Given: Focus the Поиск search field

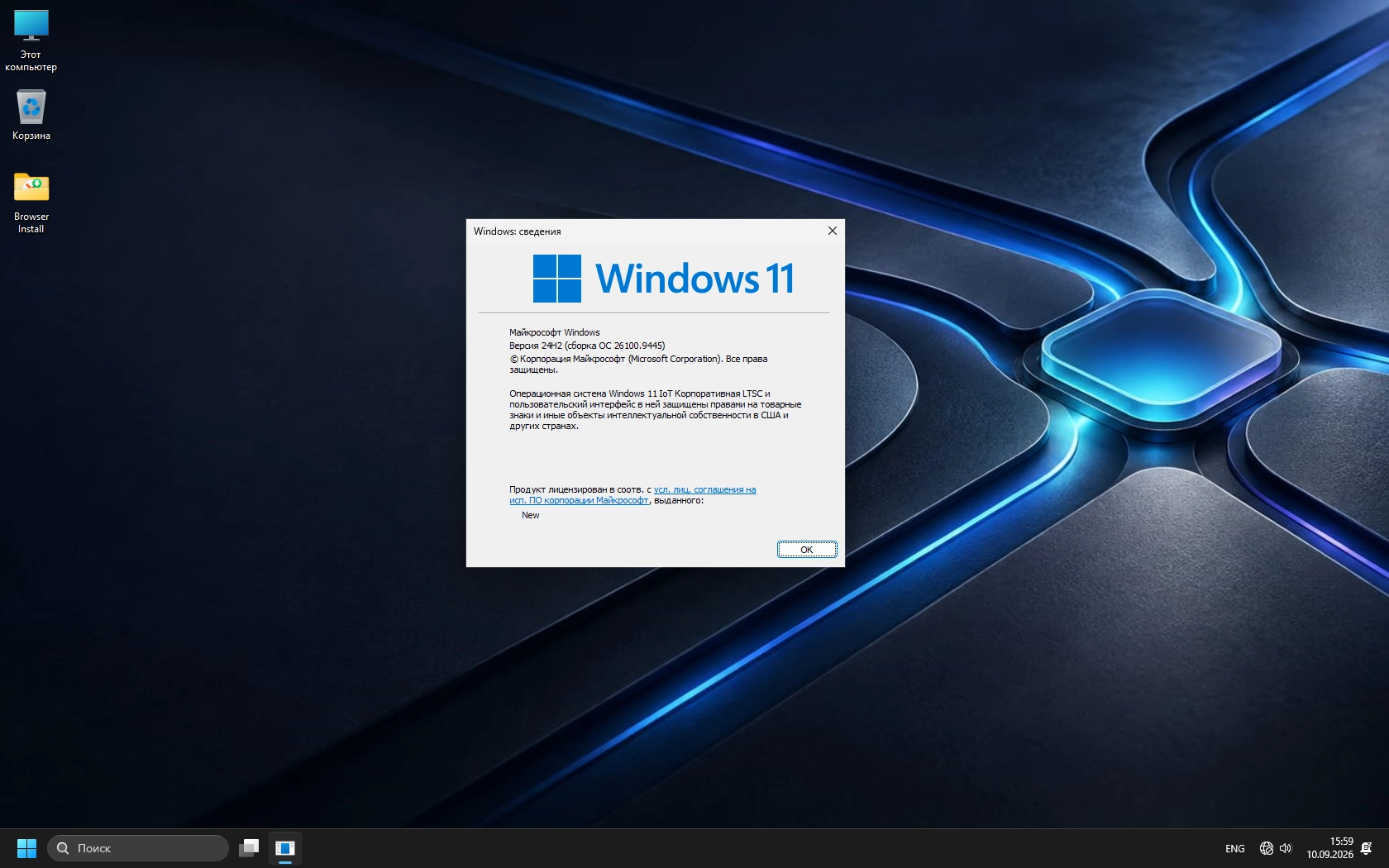Looking at the screenshot, I should 138,848.
